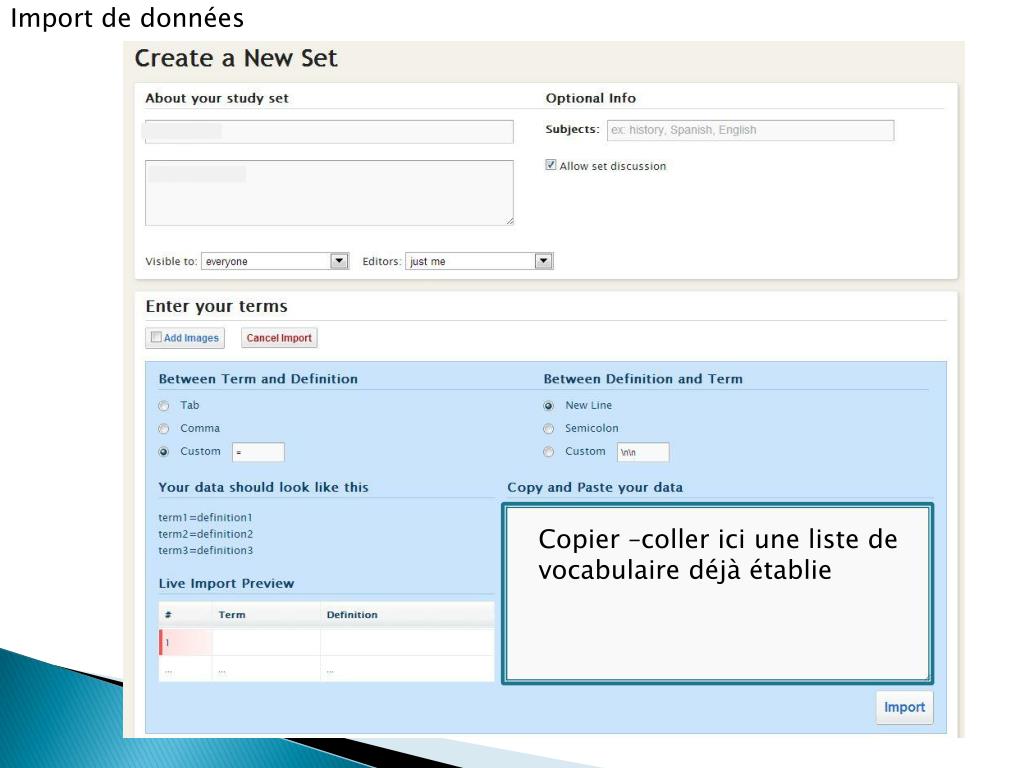Image resolution: width=1024 pixels, height=768 pixels.
Task: Click the custom field containing \n\n
Action: tap(643, 452)
